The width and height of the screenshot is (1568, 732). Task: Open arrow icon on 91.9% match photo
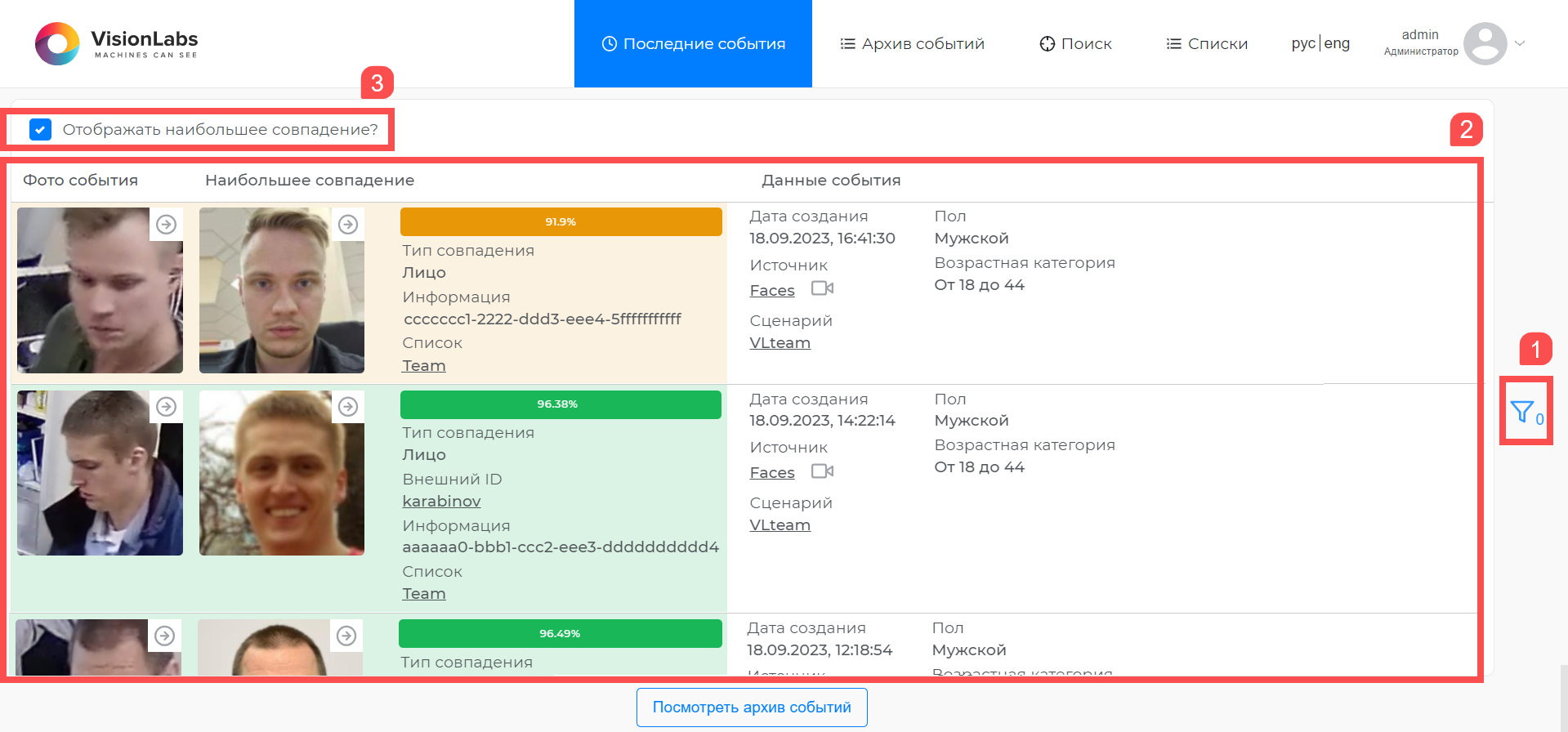click(348, 224)
